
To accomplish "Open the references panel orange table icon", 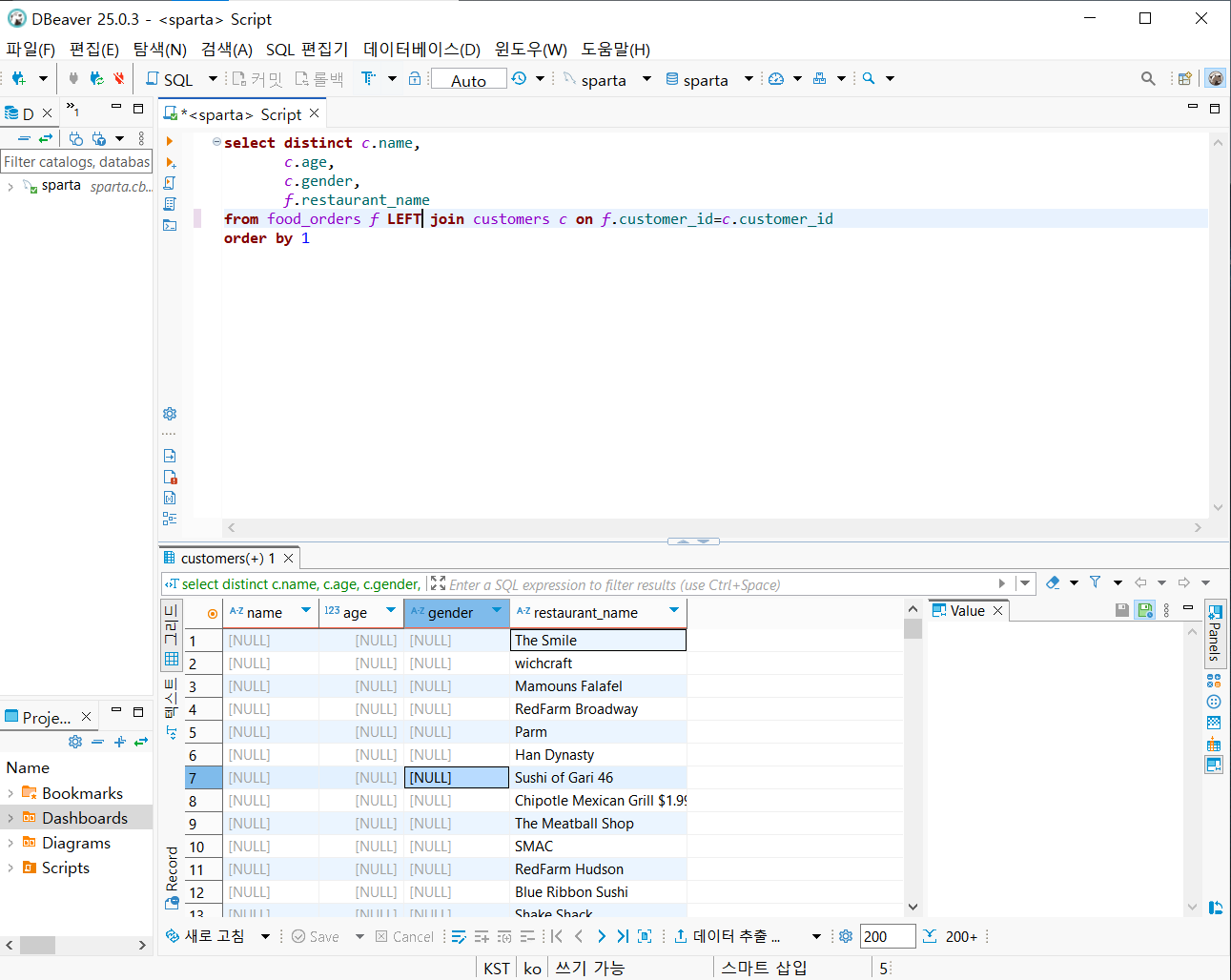I will (x=1214, y=744).
